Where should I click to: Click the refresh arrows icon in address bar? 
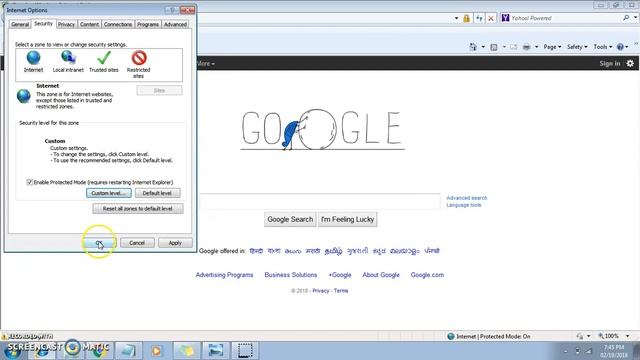click(479, 18)
